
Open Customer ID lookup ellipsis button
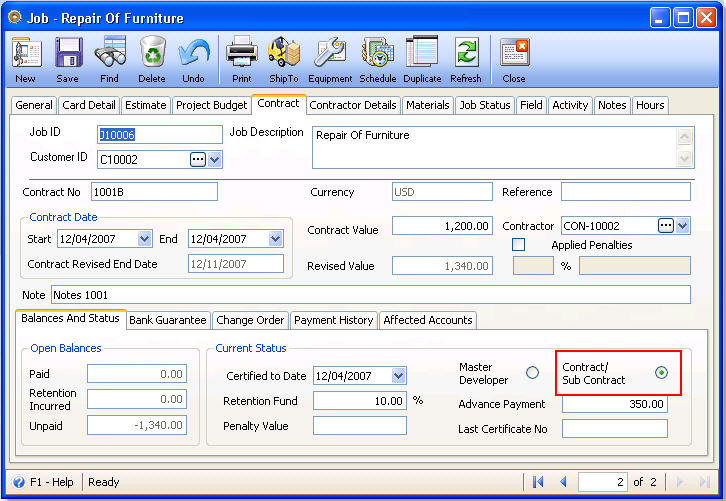pos(198,160)
